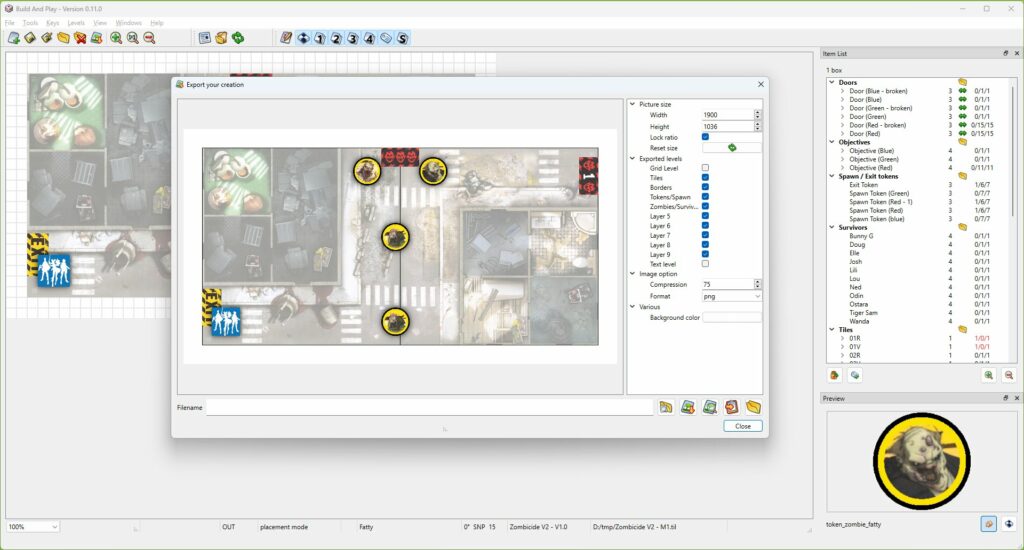Click Item List zoom in icon

(x=989, y=375)
